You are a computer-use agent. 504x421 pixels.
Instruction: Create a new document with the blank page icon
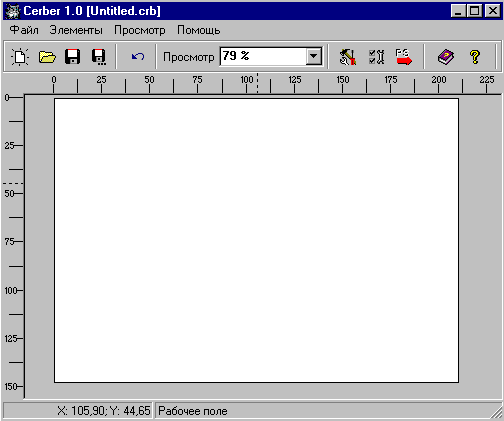click(x=20, y=57)
